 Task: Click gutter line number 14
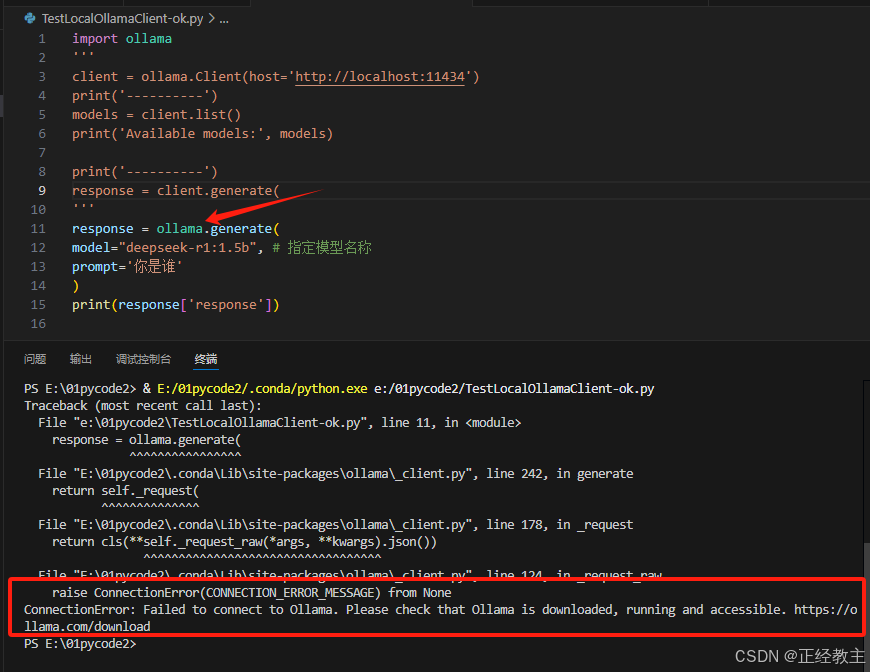pyautogui.click(x=38, y=286)
